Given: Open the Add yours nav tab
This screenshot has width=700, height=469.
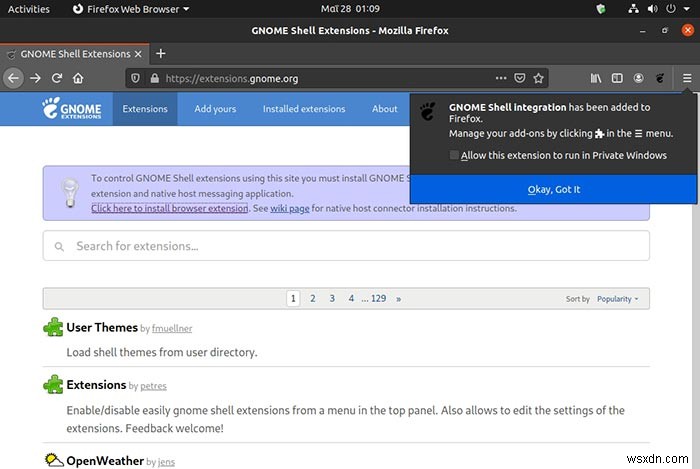Looking at the screenshot, I should click(215, 109).
